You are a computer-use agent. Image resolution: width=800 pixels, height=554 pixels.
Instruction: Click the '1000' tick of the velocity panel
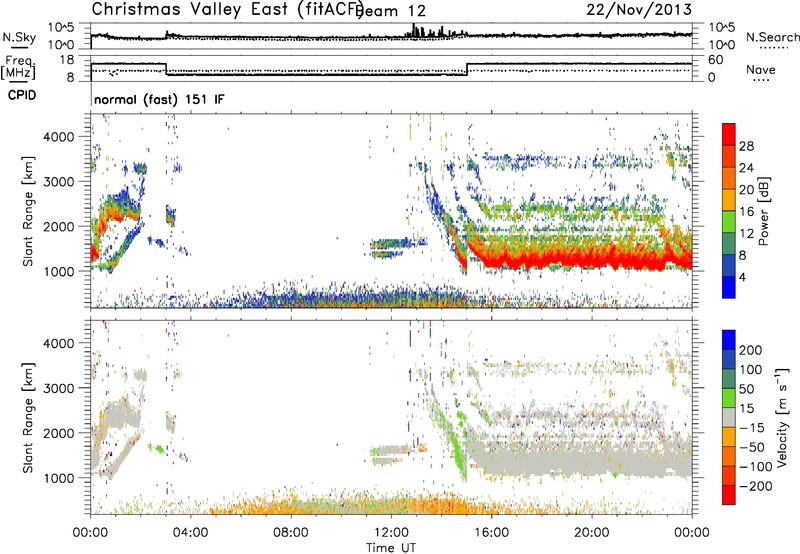pos(58,478)
